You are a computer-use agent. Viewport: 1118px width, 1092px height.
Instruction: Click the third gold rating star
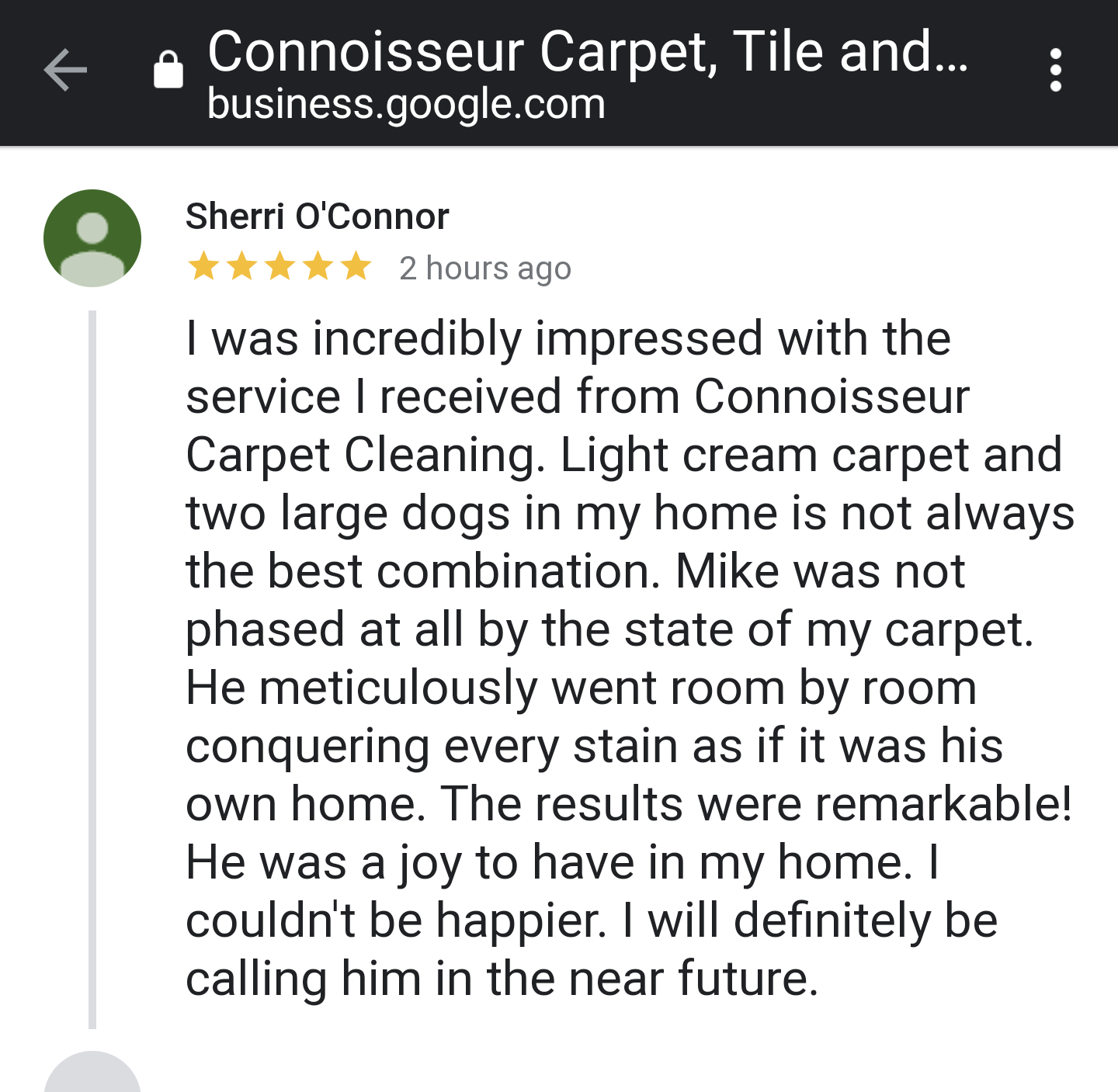pyautogui.click(x=279, y=266)
